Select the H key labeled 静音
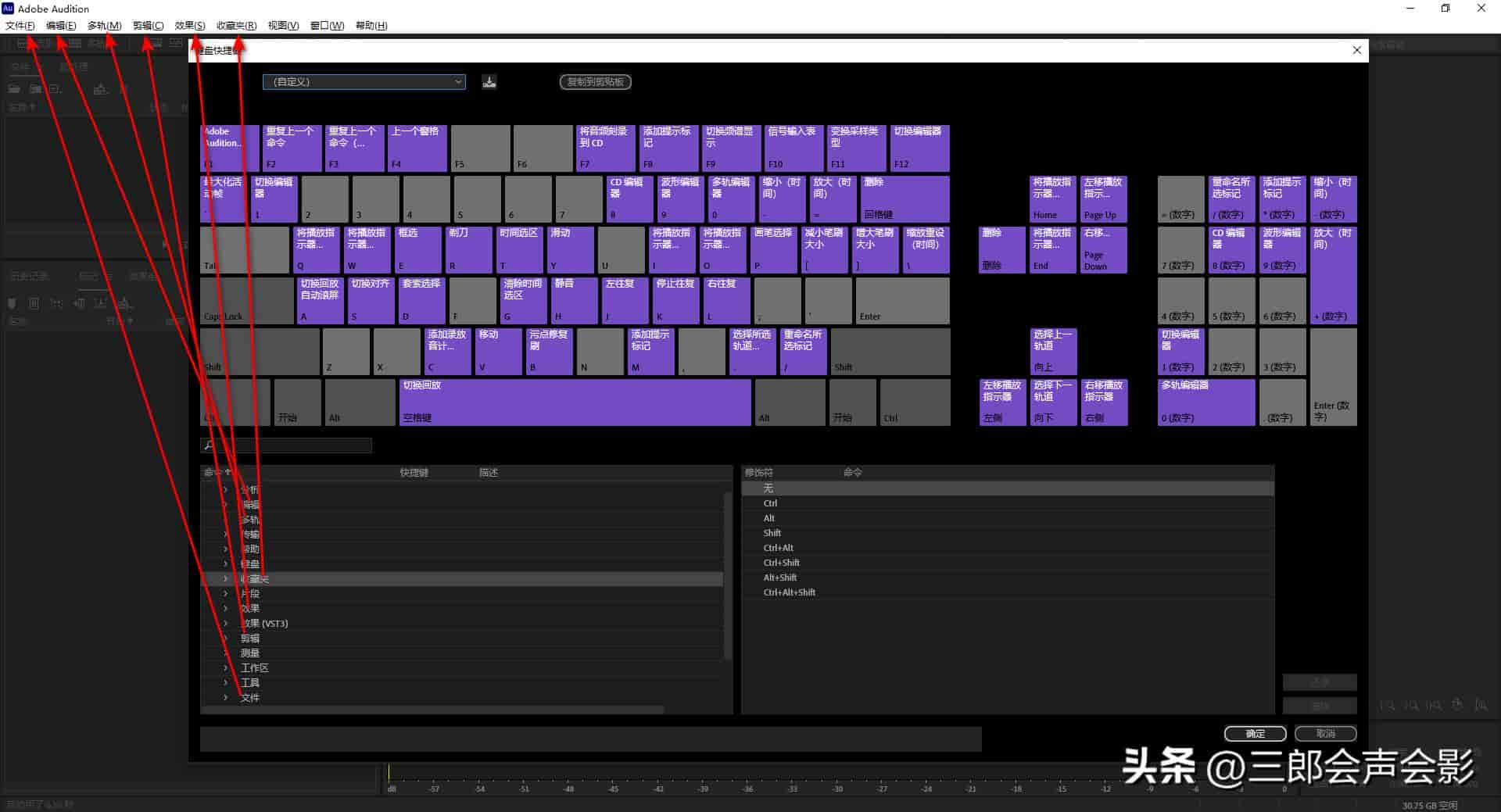 pos(574,300)
